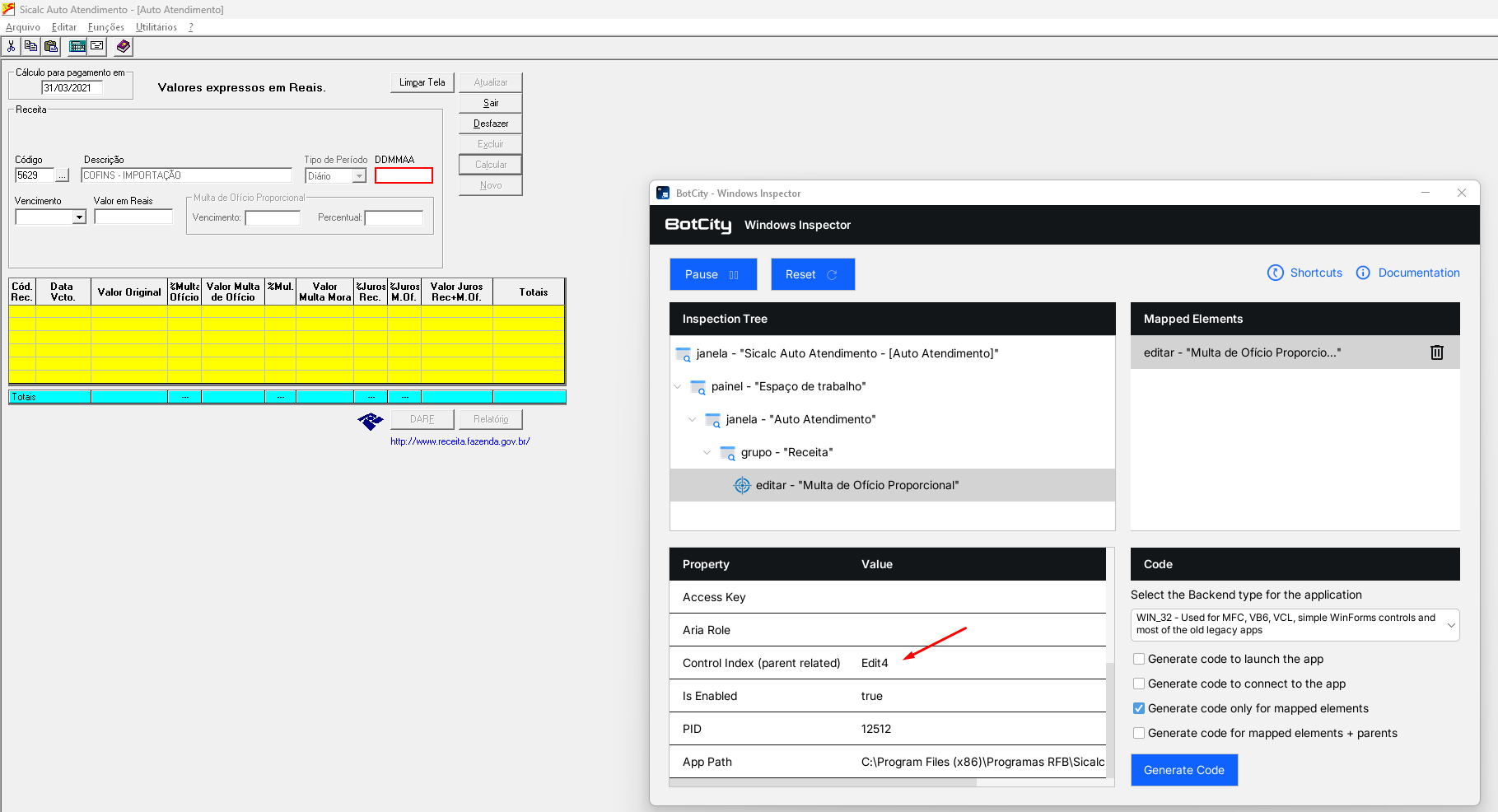Enable Generate code to launch the app
Screen dimensions: 1498x812
1139,659
